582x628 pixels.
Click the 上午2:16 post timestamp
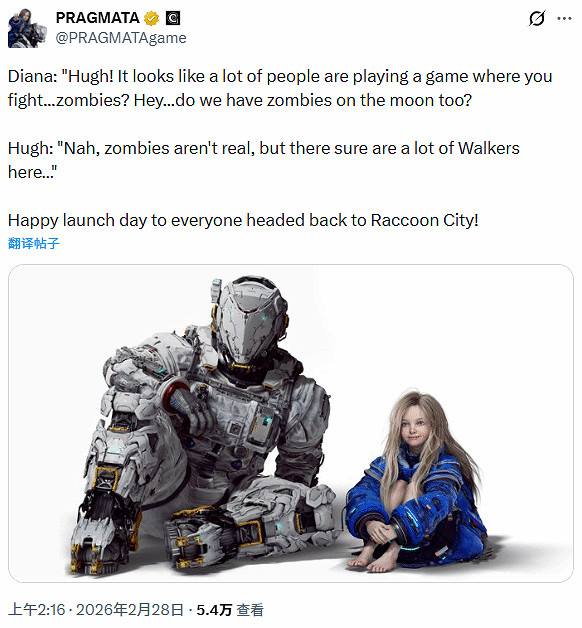point(36,610)
